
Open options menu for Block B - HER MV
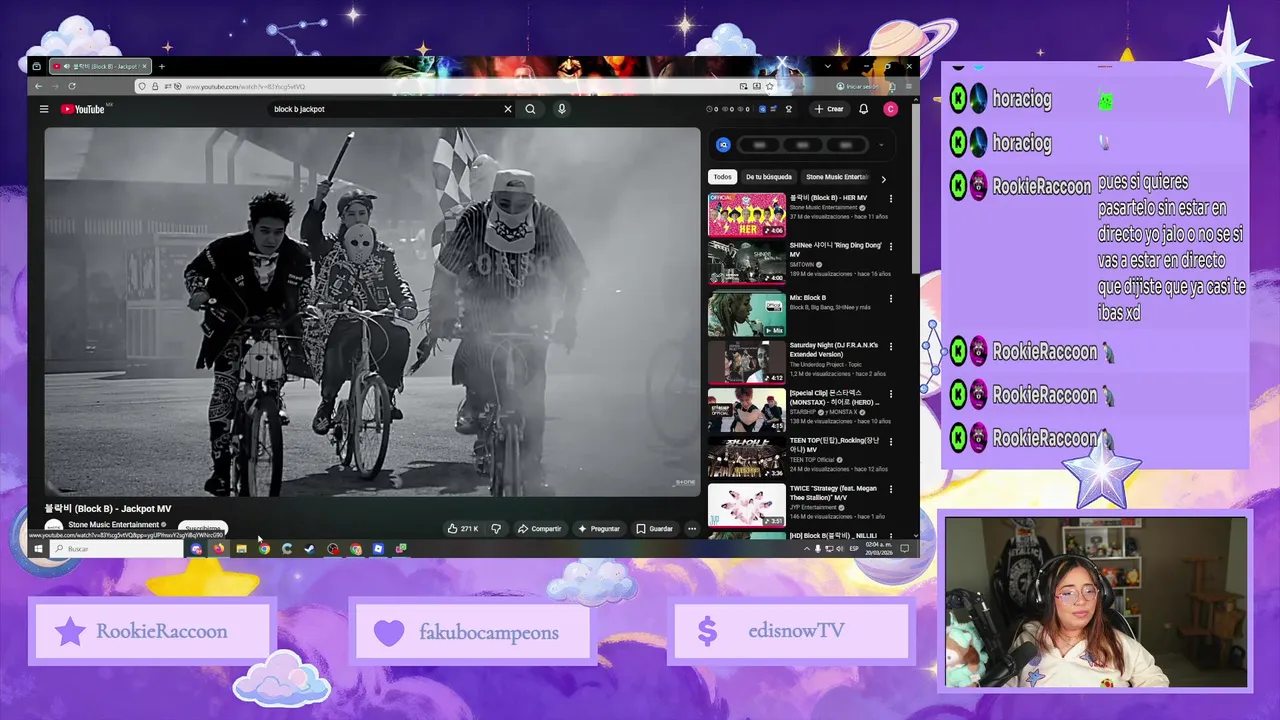point(891,199)
